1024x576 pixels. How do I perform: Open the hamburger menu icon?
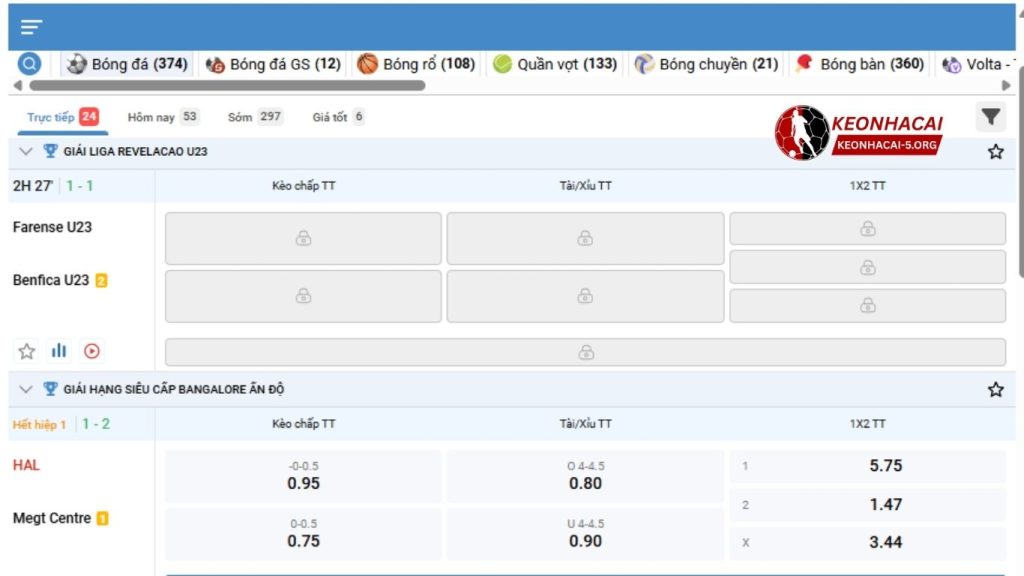(32, 27)
